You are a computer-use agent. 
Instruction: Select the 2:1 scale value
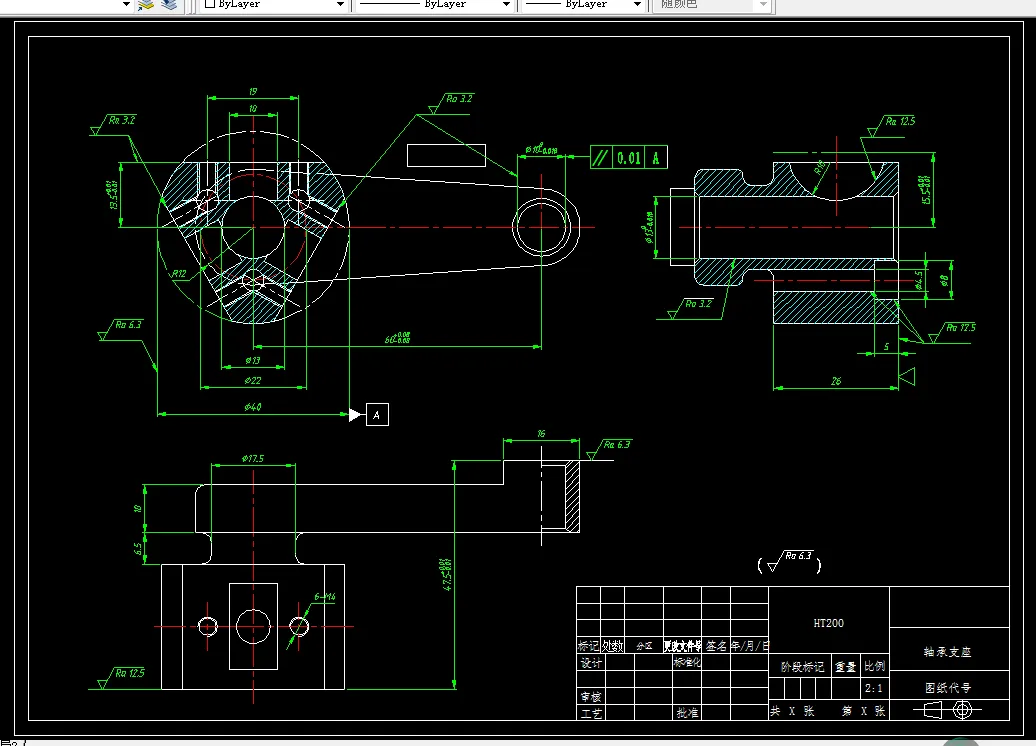click(874, 689)
